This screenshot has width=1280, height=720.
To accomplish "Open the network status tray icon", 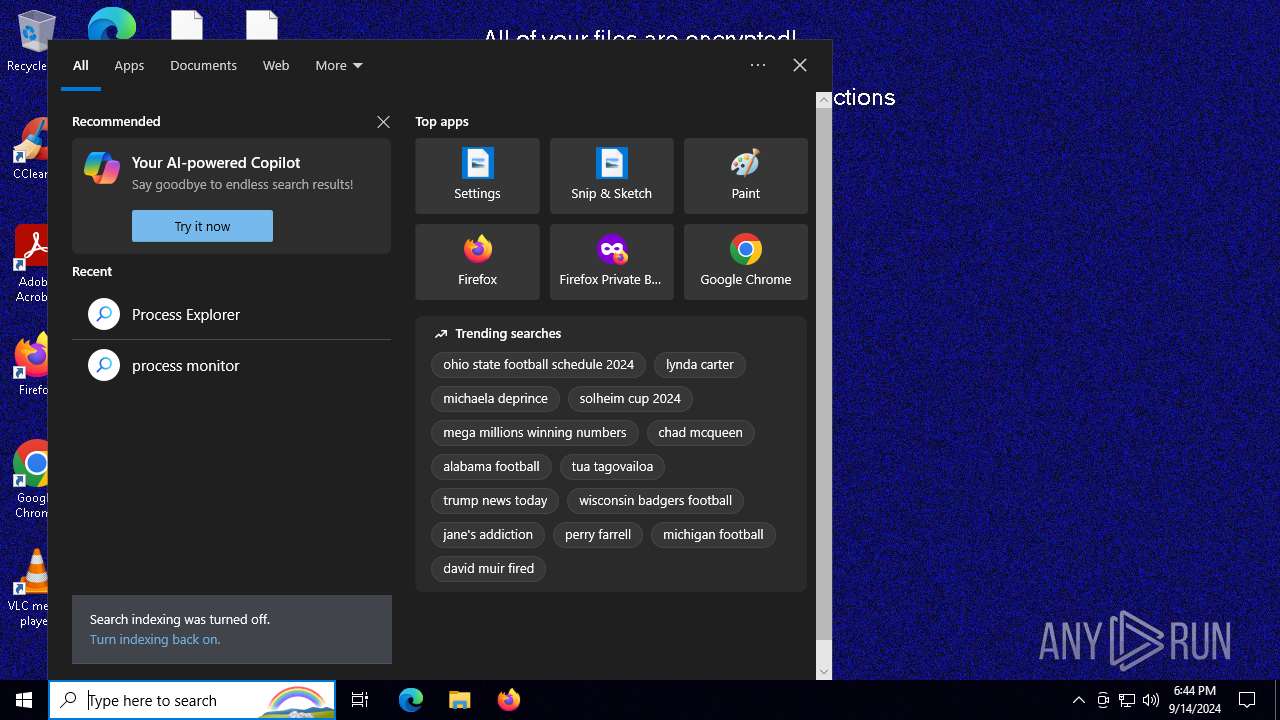I will tap(1127, 700).
